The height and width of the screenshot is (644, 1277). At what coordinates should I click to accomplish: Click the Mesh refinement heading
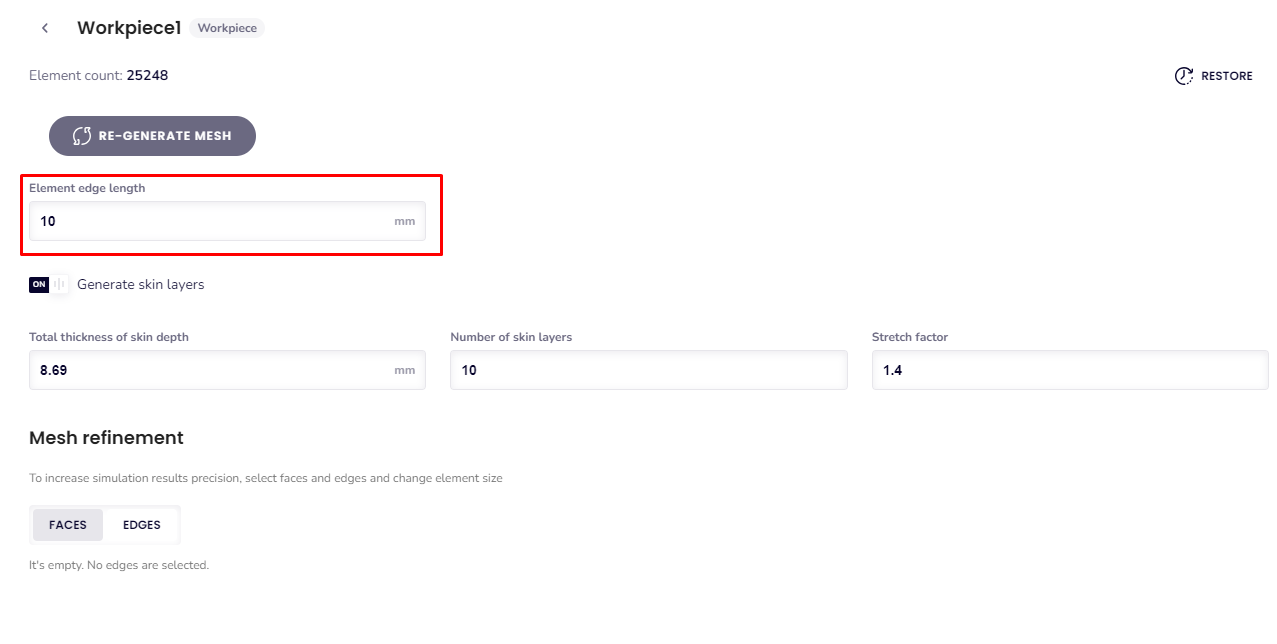(106, 438)
